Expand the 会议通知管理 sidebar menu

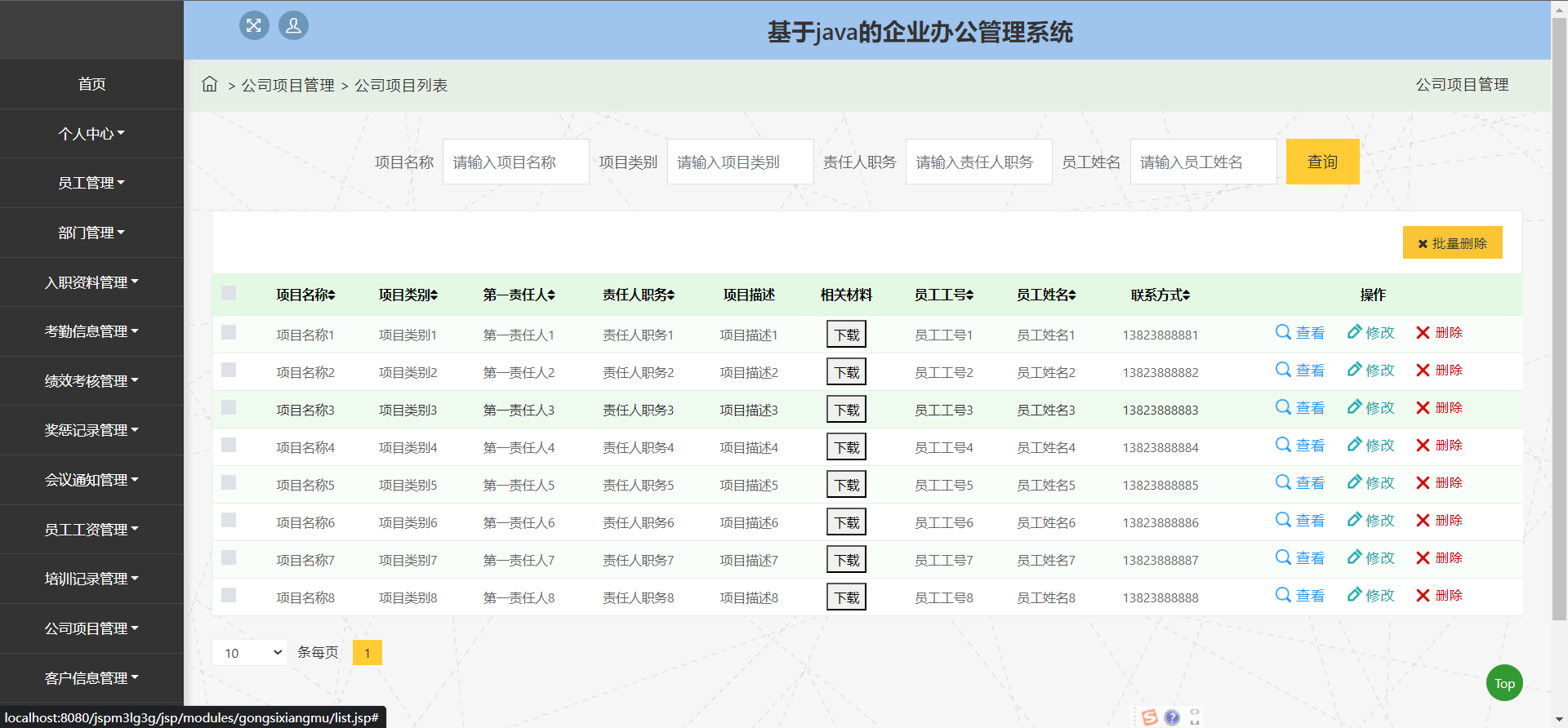pyautogui.click(x=91, y=480)
